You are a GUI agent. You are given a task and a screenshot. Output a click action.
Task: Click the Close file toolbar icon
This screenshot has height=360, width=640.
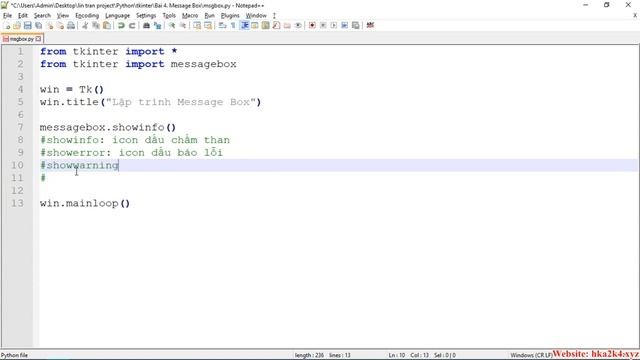[49, 25]
